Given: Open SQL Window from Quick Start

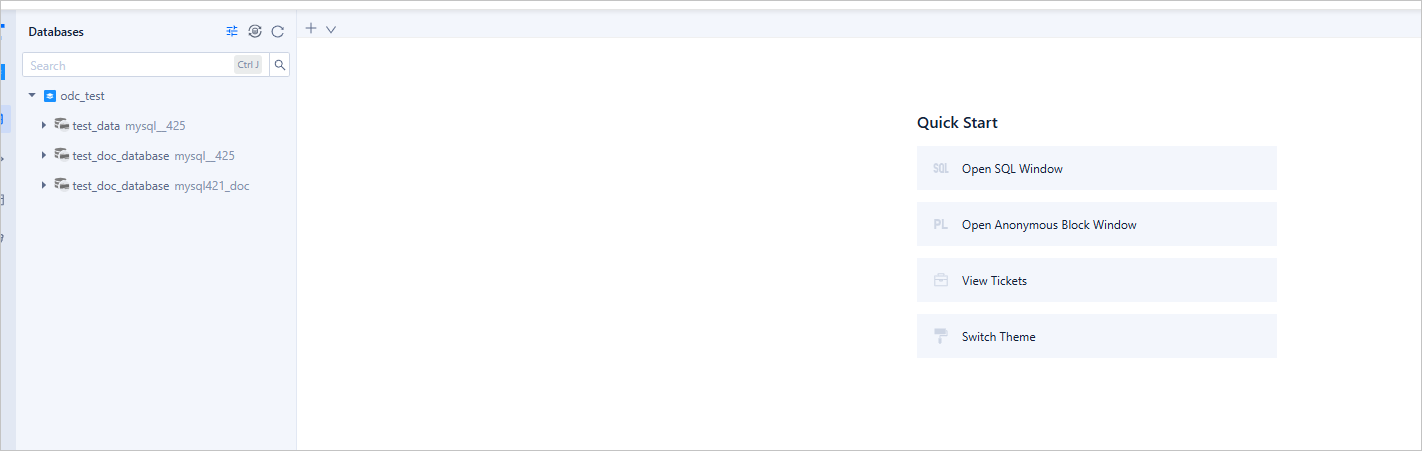Looking at the screenshot, I should (1012, 169).
